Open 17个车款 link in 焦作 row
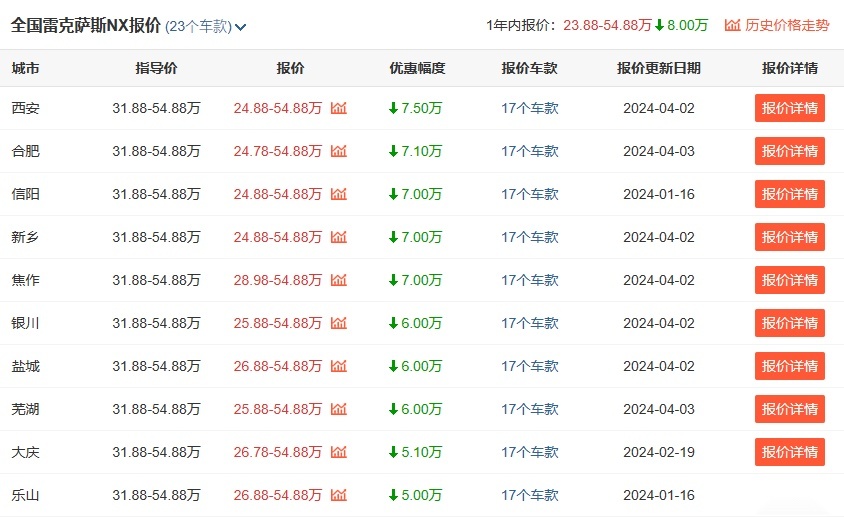 coord(530,281)
